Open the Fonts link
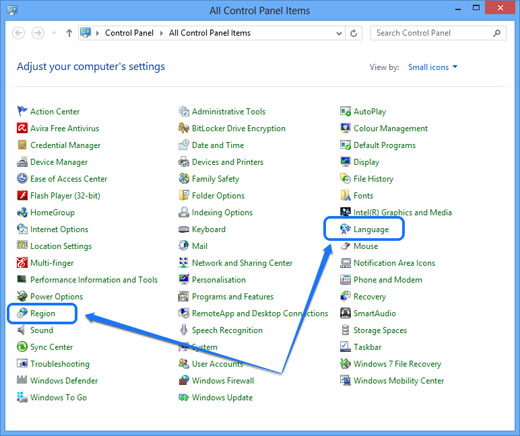520x436 pixels. coord(363,196)
